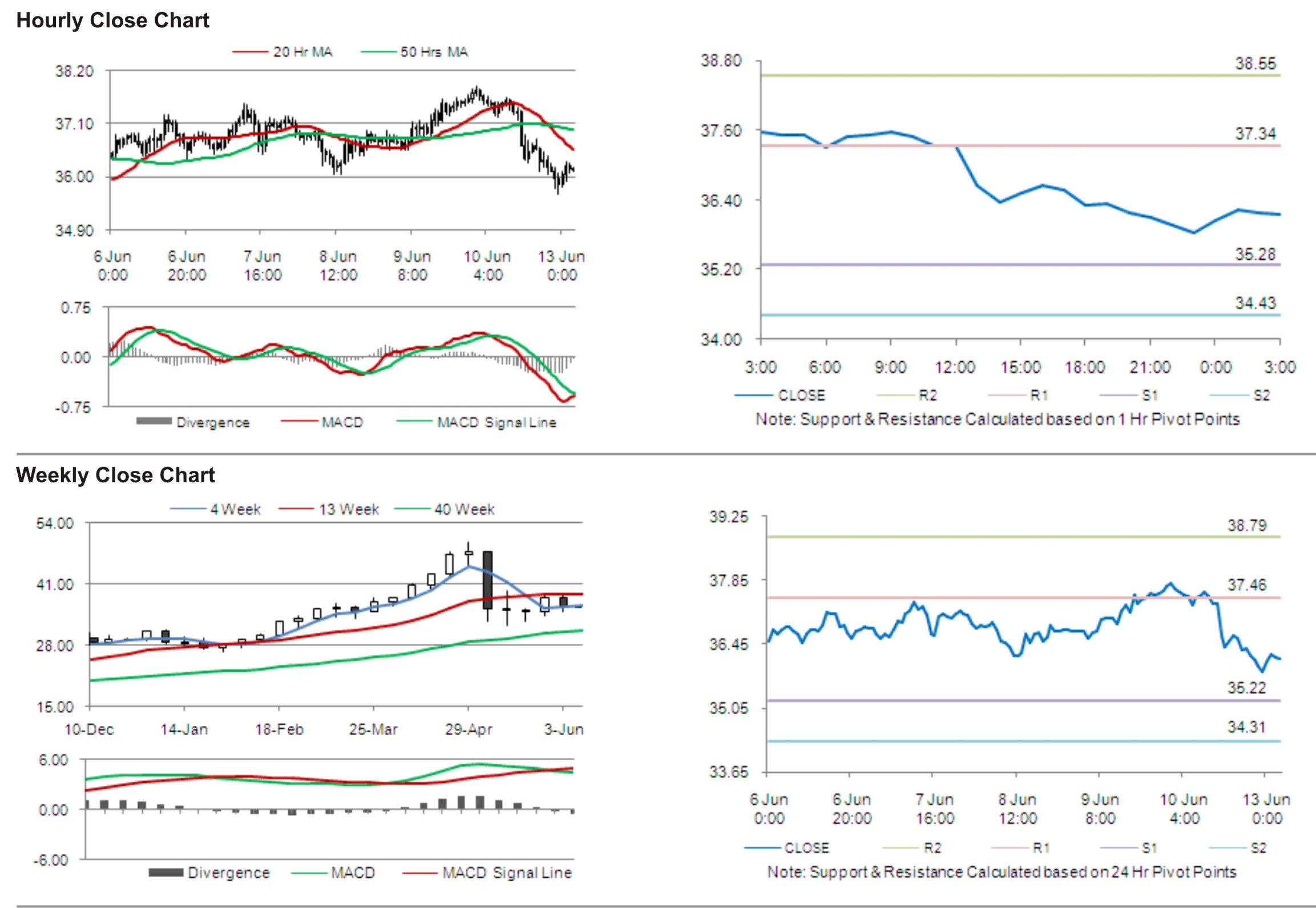Click the "Hourly Close Chart" heading
This screenshot has width=1316, height=908.
pyautogui.click(x=112, y=21)
